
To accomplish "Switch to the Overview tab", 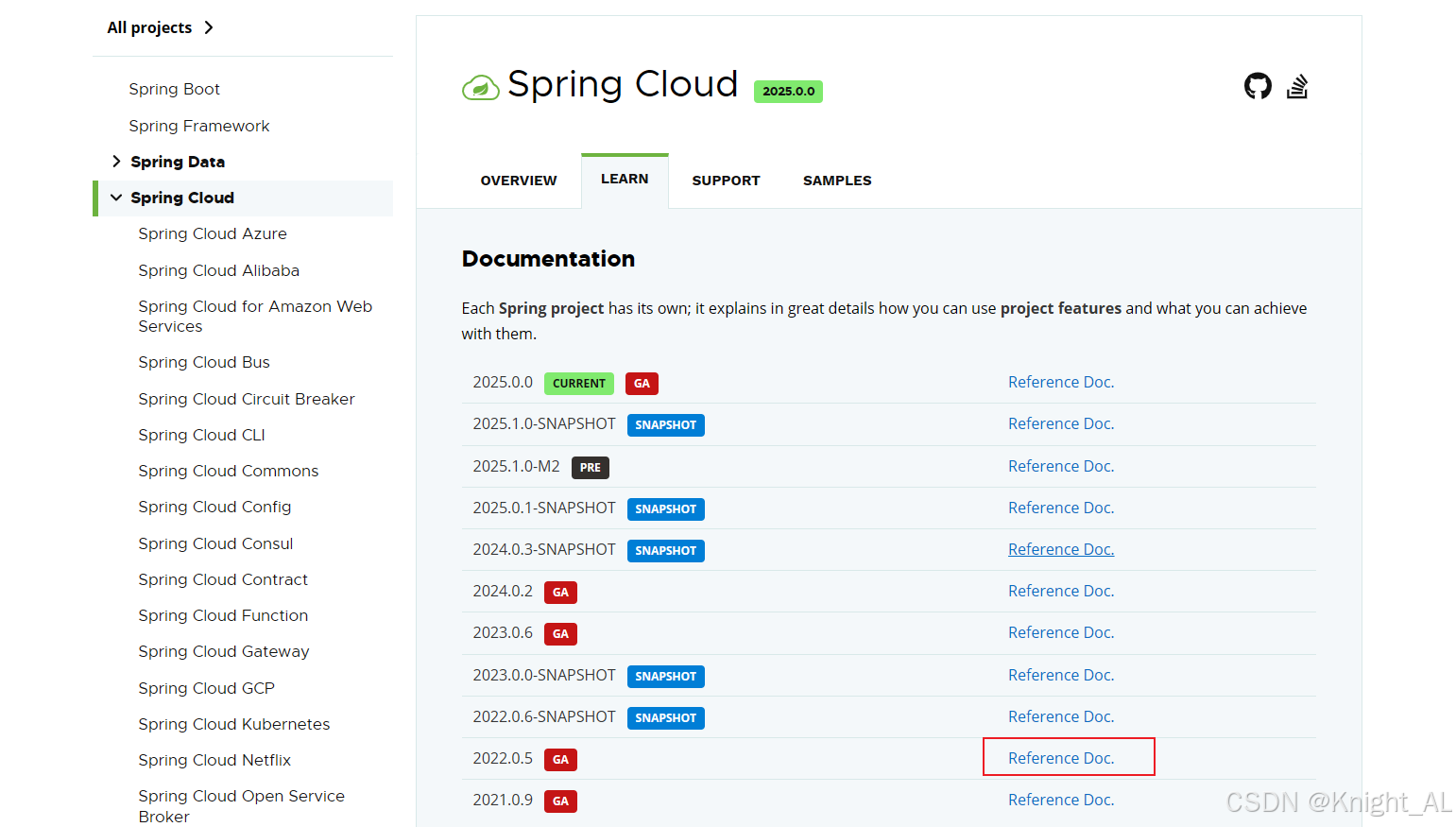I will pyautogui.click(x=519, y=181).
